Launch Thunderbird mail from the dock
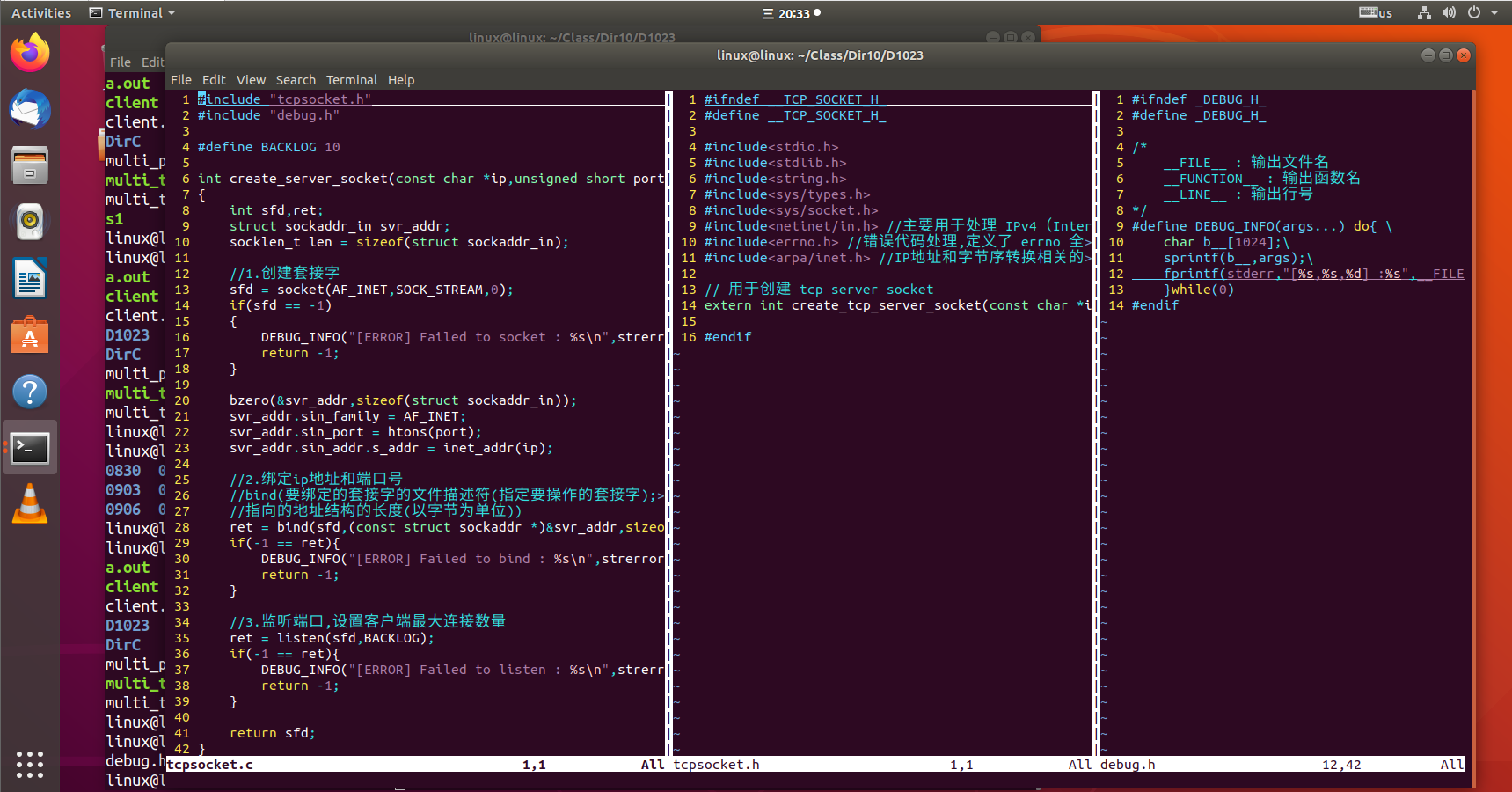The image size is (1512, 792). click(30, 109)
